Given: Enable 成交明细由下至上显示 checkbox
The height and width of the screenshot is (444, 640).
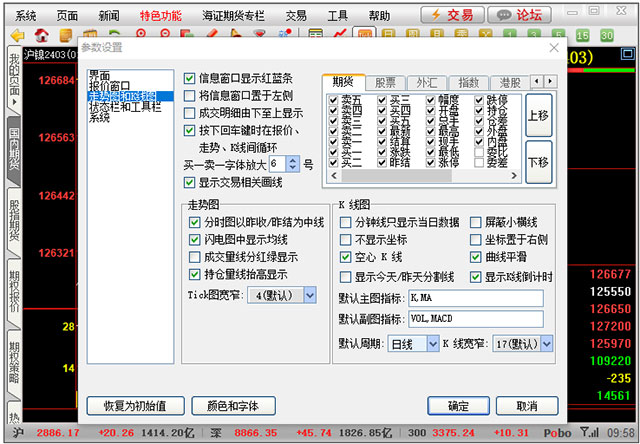Looking at the screenshot, I should click(x=189, y=113).
